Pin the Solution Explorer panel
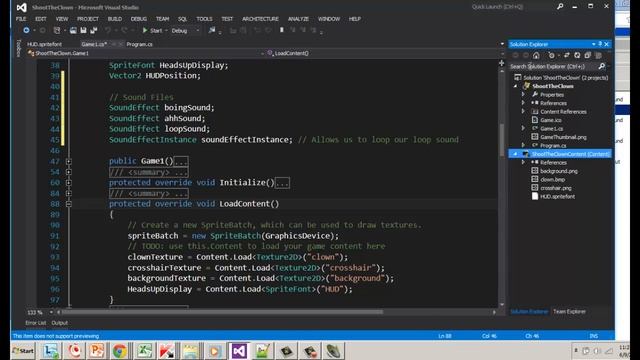 [x=600, y=44]
